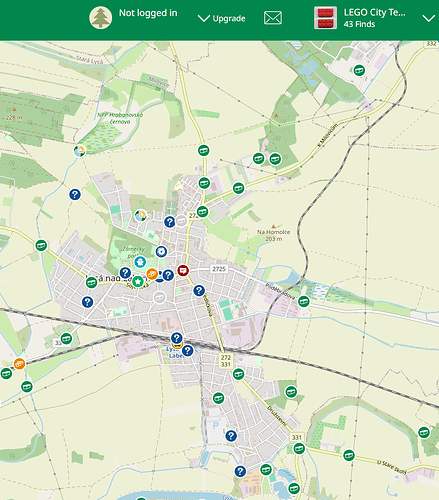Open traditional cache right of the southernmost mystery cache

click(266, 470)
